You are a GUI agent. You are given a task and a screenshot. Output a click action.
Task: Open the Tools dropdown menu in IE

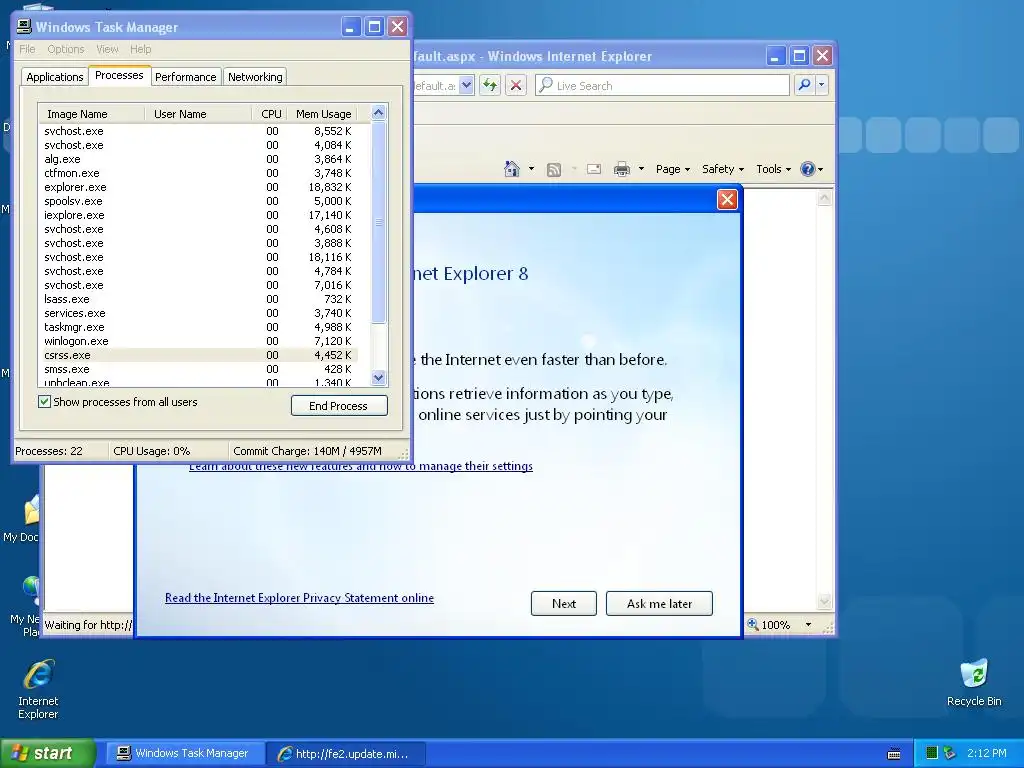773,169
